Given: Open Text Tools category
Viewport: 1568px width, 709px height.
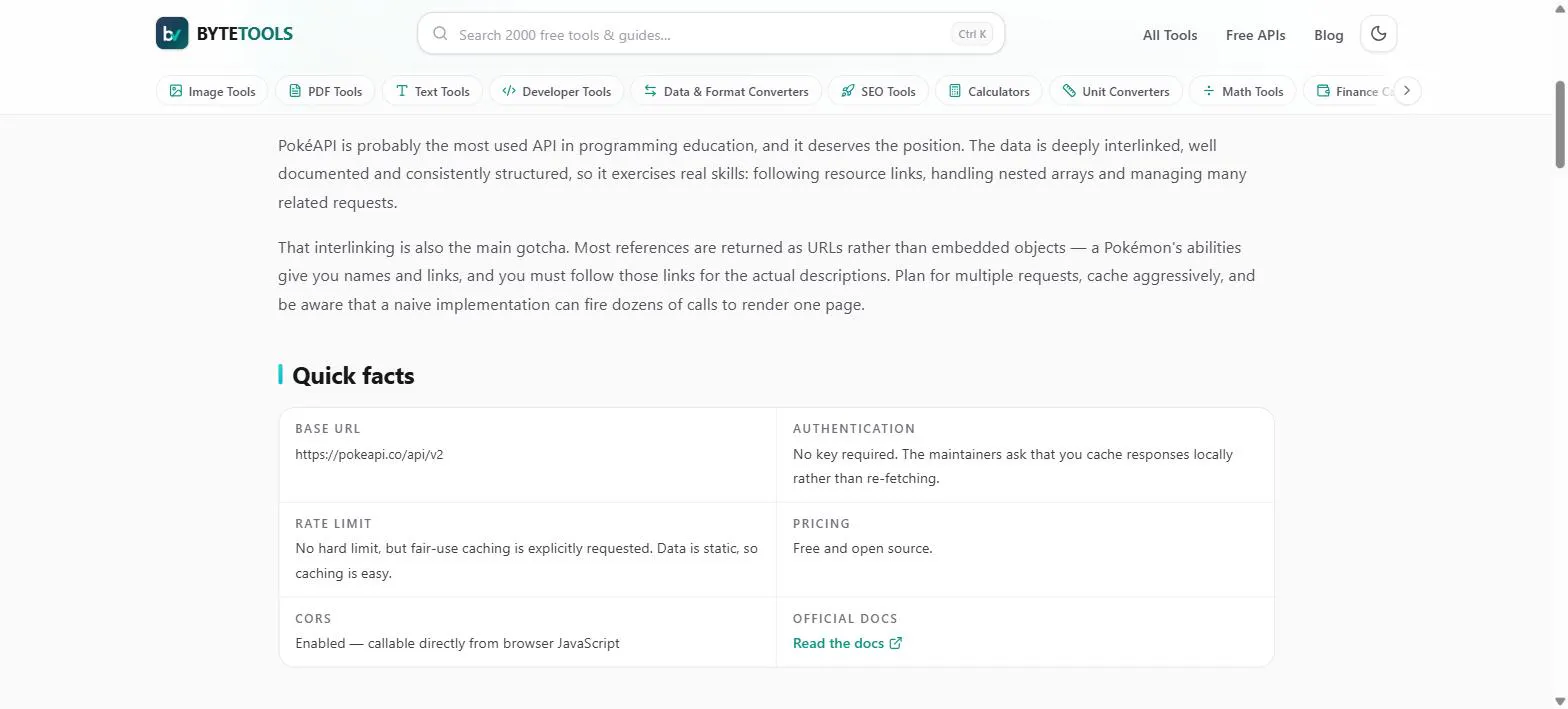Looking at the screenshot, I should [x=432, y=91].
